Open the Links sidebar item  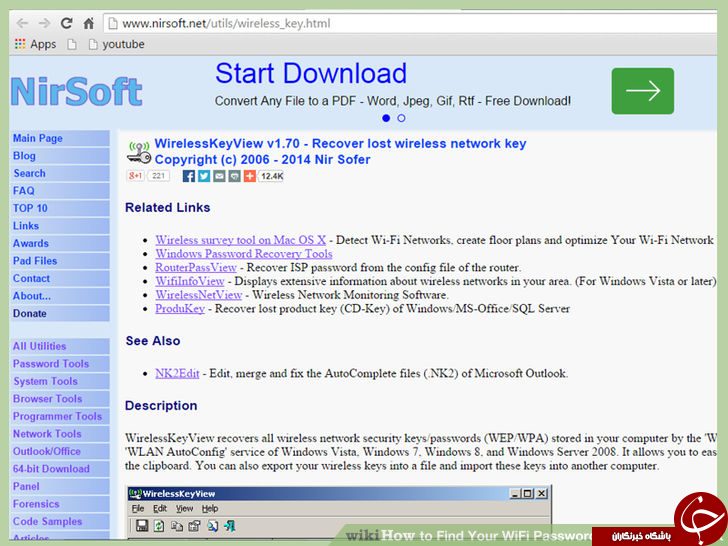point(60,226)
